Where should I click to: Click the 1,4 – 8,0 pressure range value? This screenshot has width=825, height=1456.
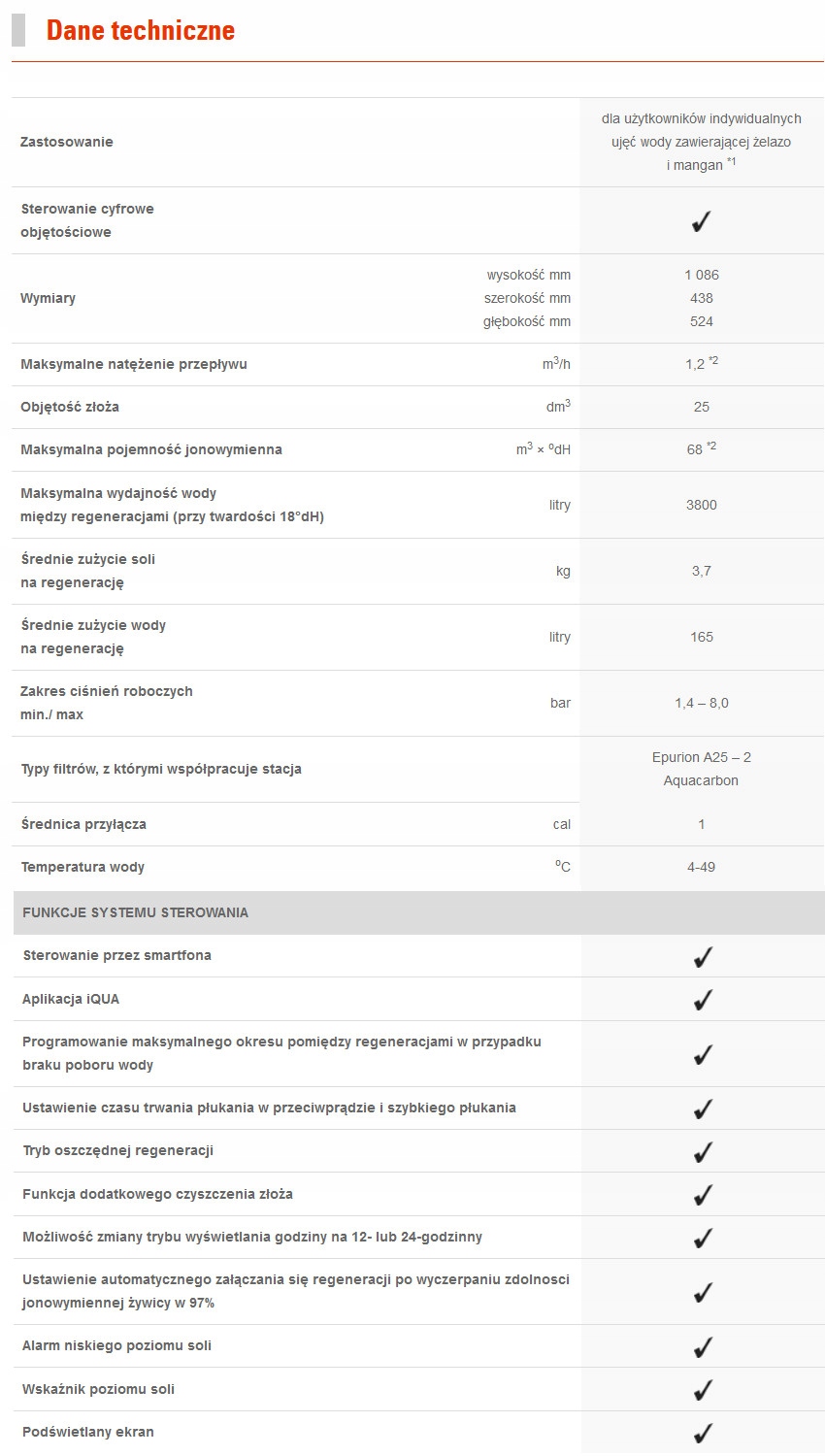pos(701,703)
